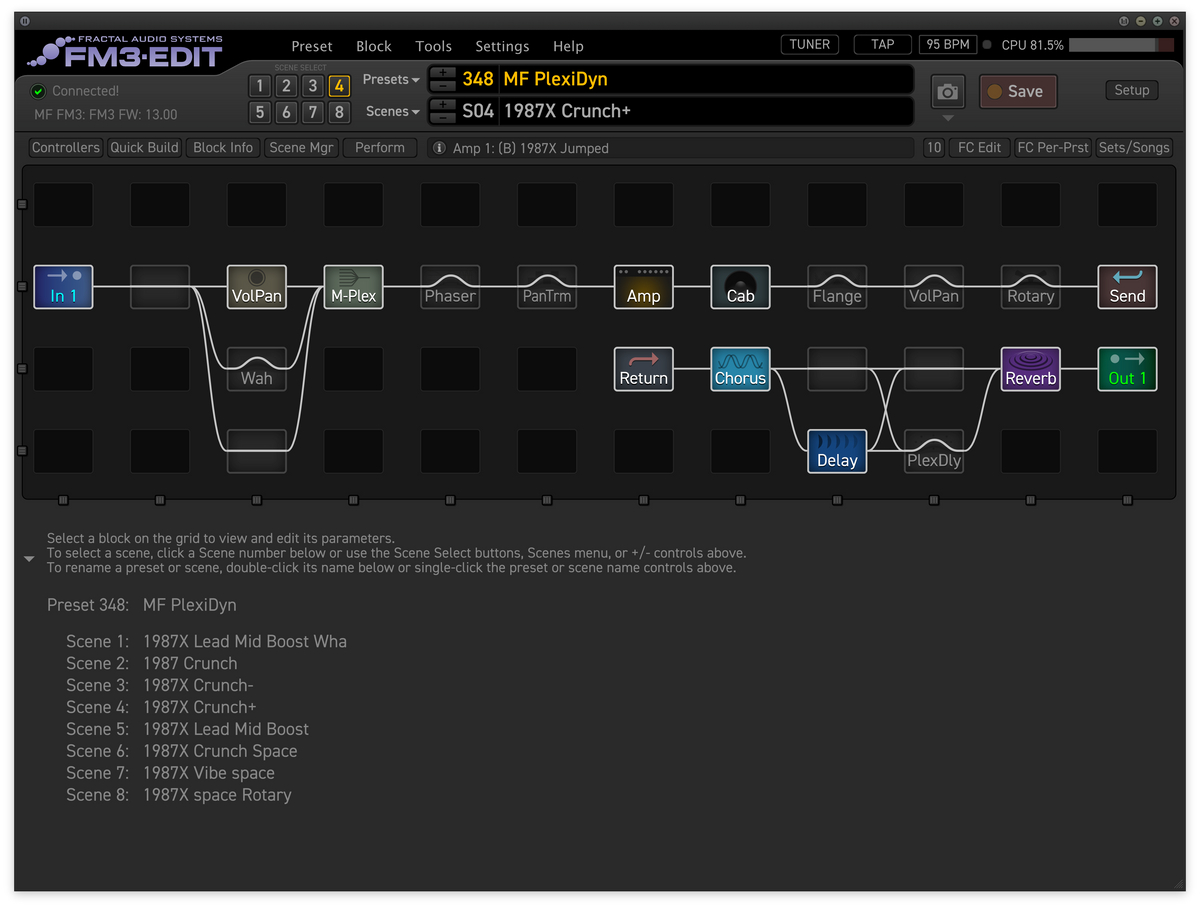Open the Perform view
Image resolution: width=1200 pixels, height=908 pixels.
[380, 148]
